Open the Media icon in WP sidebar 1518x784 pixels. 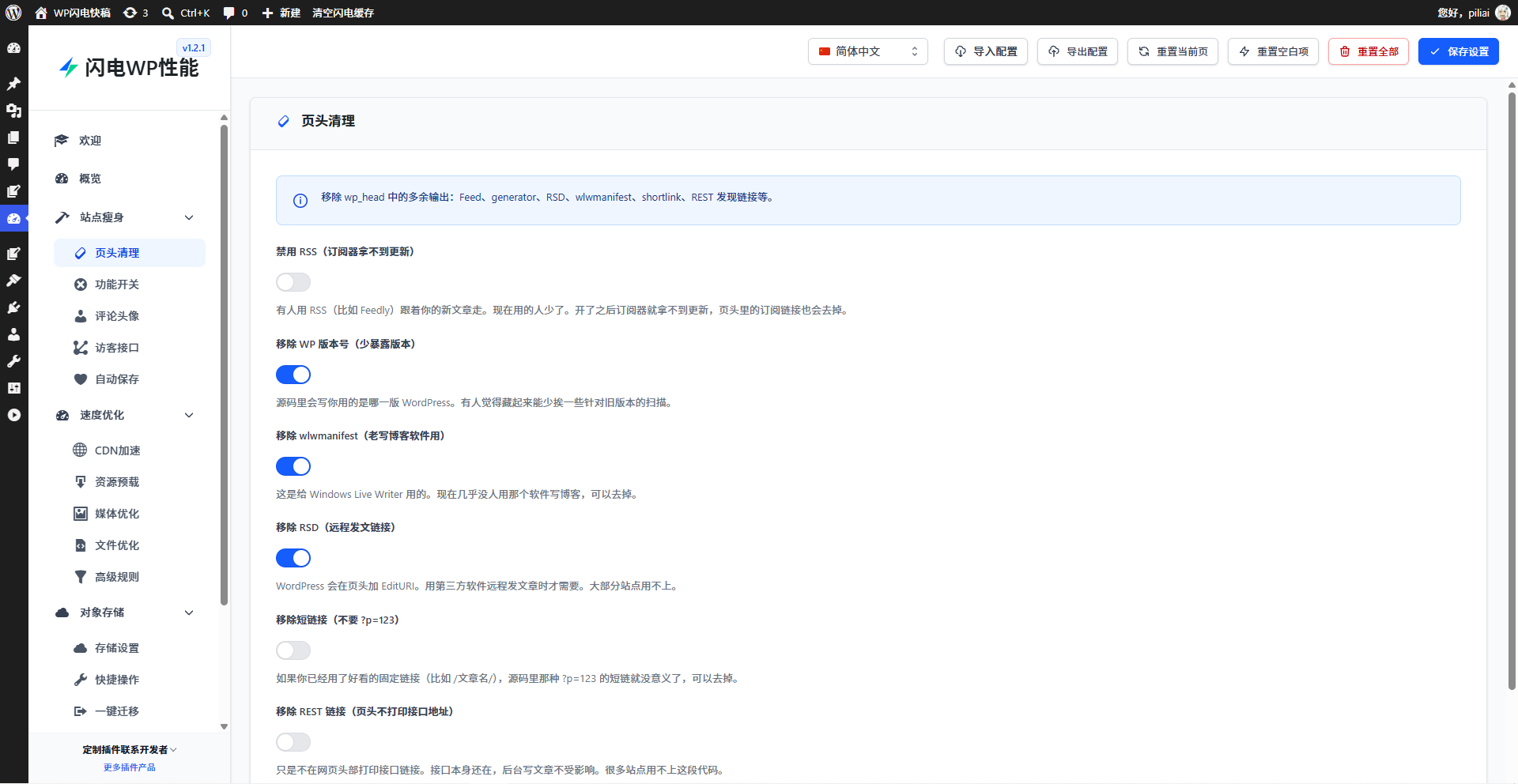click(13, 111)
